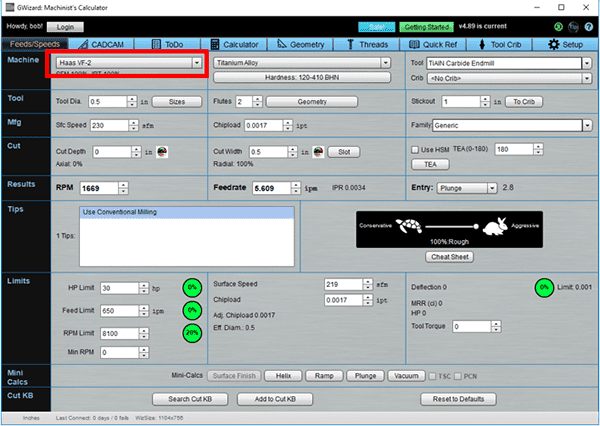Click the Feed Limit 650 input field
The height and width of the screenshot is (426, 600).
pos(119,311)
